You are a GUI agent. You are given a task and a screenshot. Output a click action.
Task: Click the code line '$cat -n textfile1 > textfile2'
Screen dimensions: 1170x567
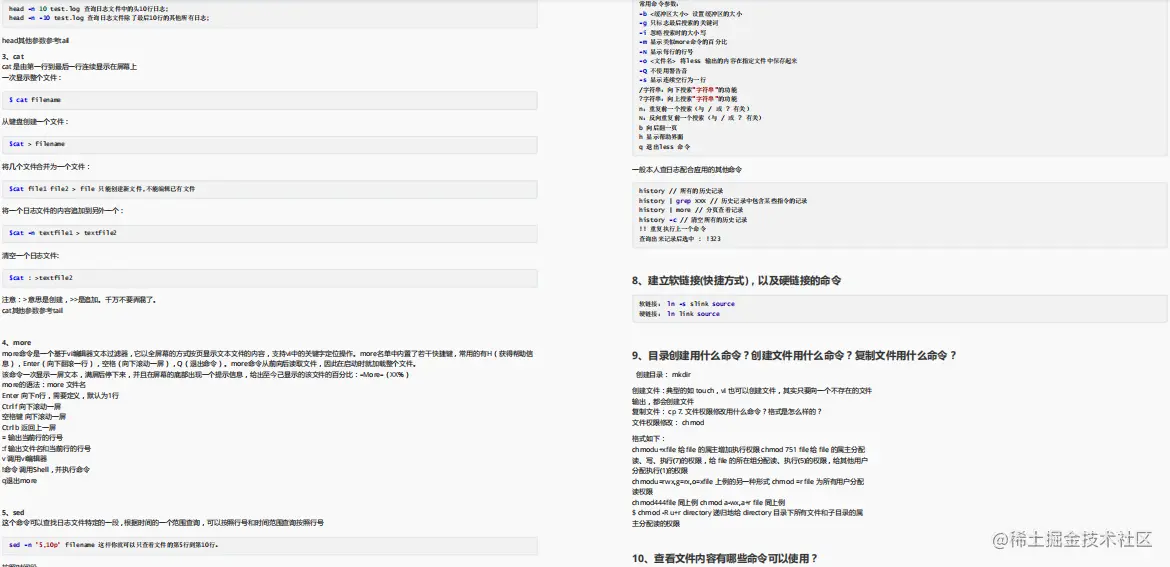pyautogui.click(x=63, y=234)
